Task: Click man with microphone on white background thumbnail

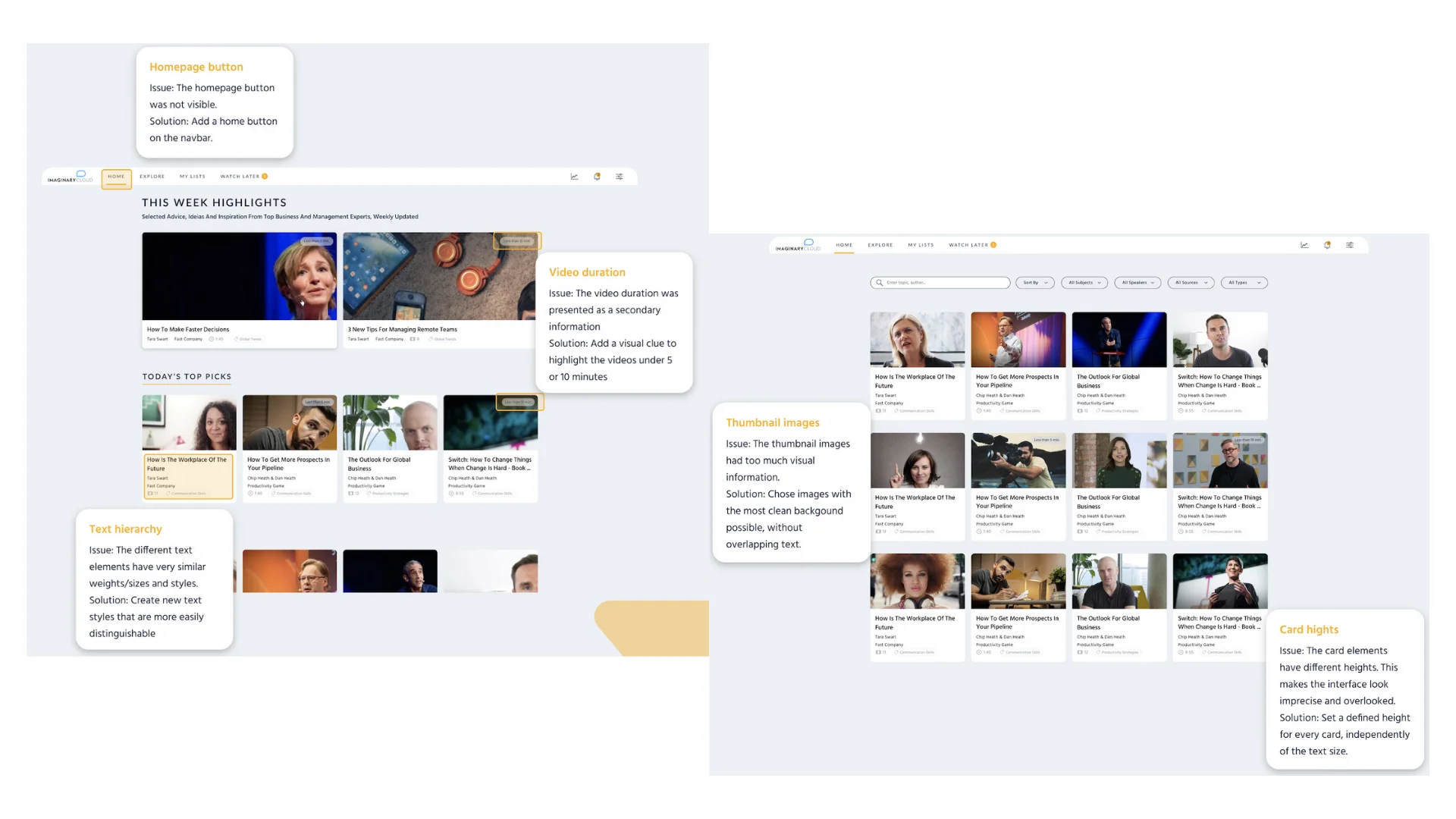Action: [1220, 340]
